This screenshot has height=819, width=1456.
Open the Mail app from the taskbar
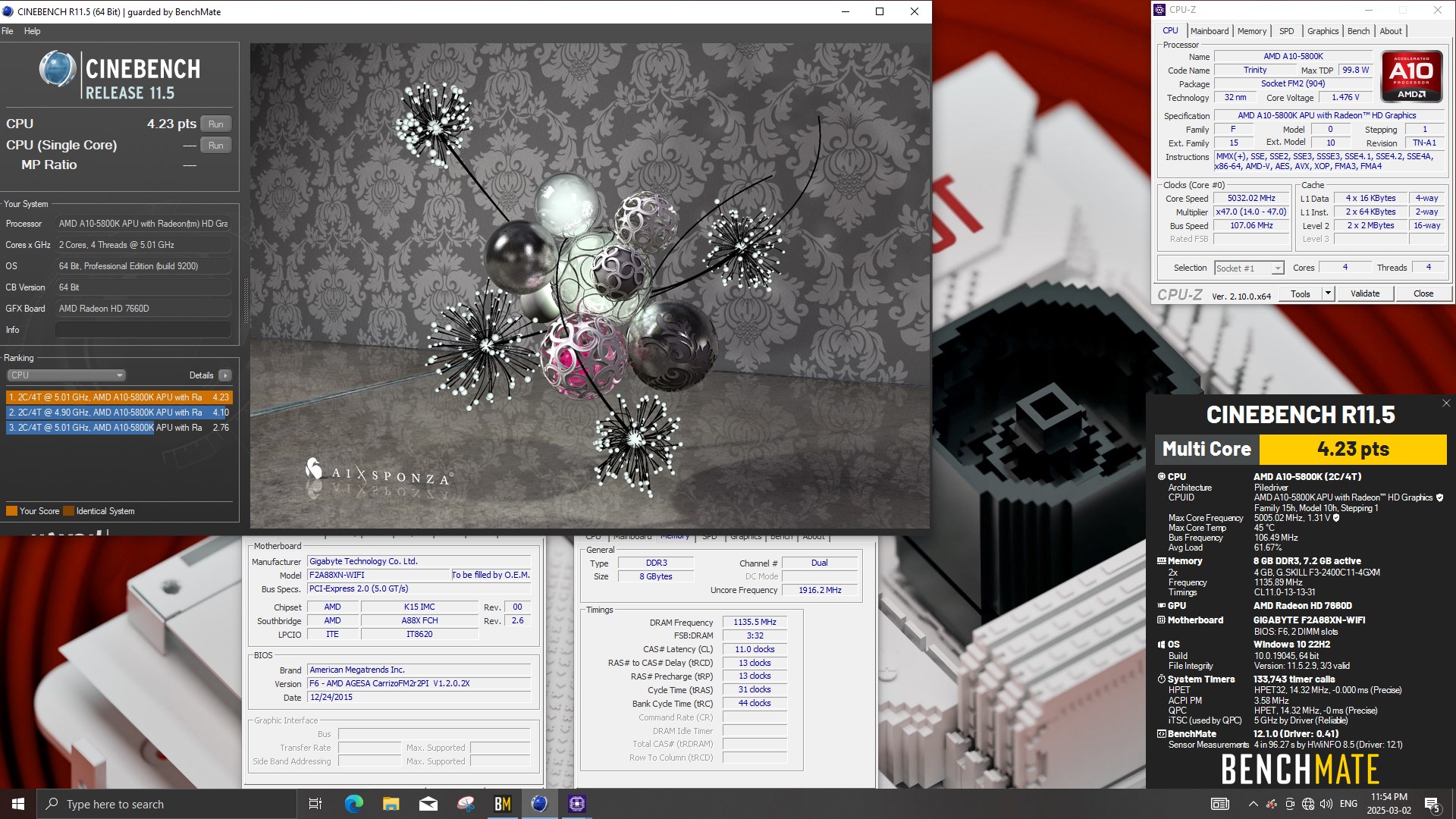click(428, 804)
